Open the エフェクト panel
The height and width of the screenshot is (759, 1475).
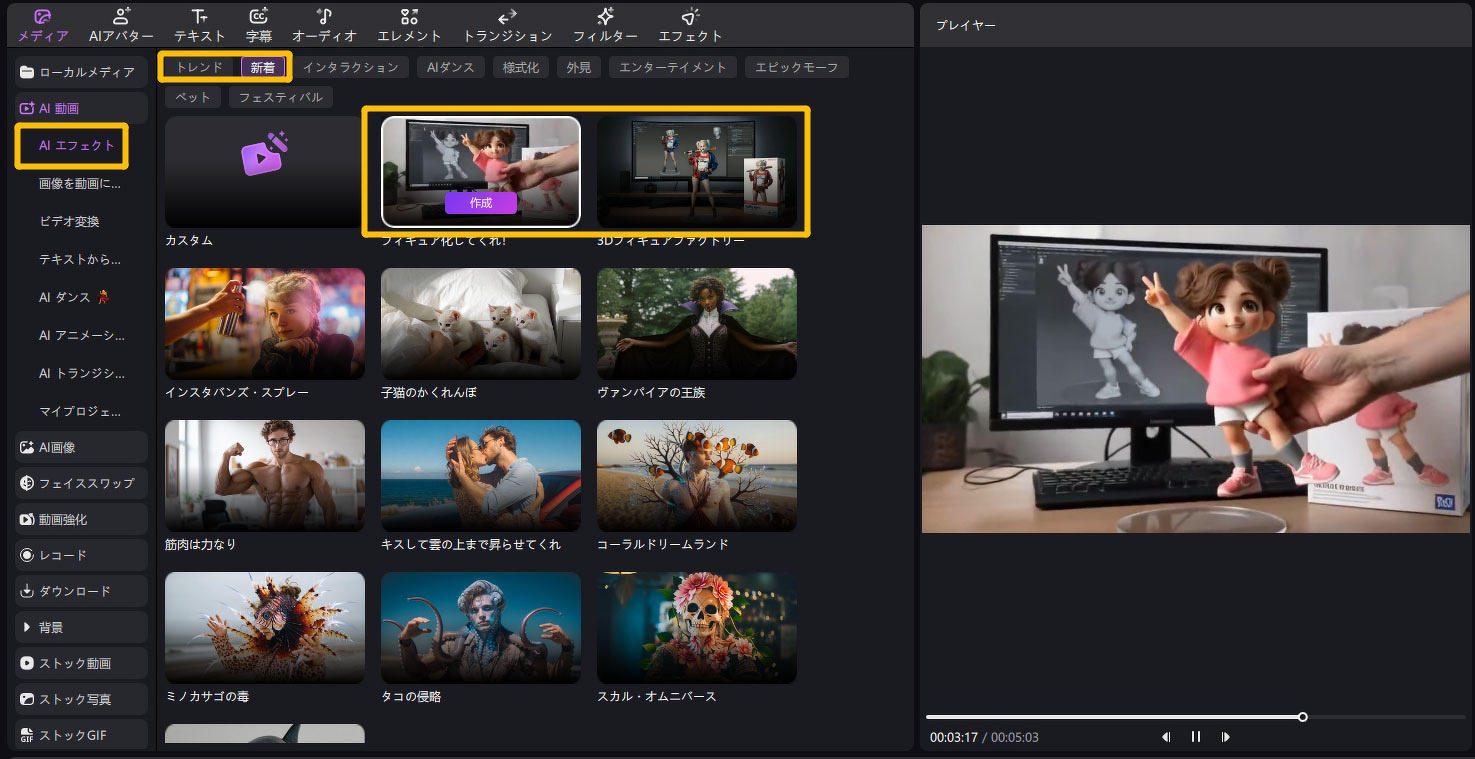coord(690,25)
